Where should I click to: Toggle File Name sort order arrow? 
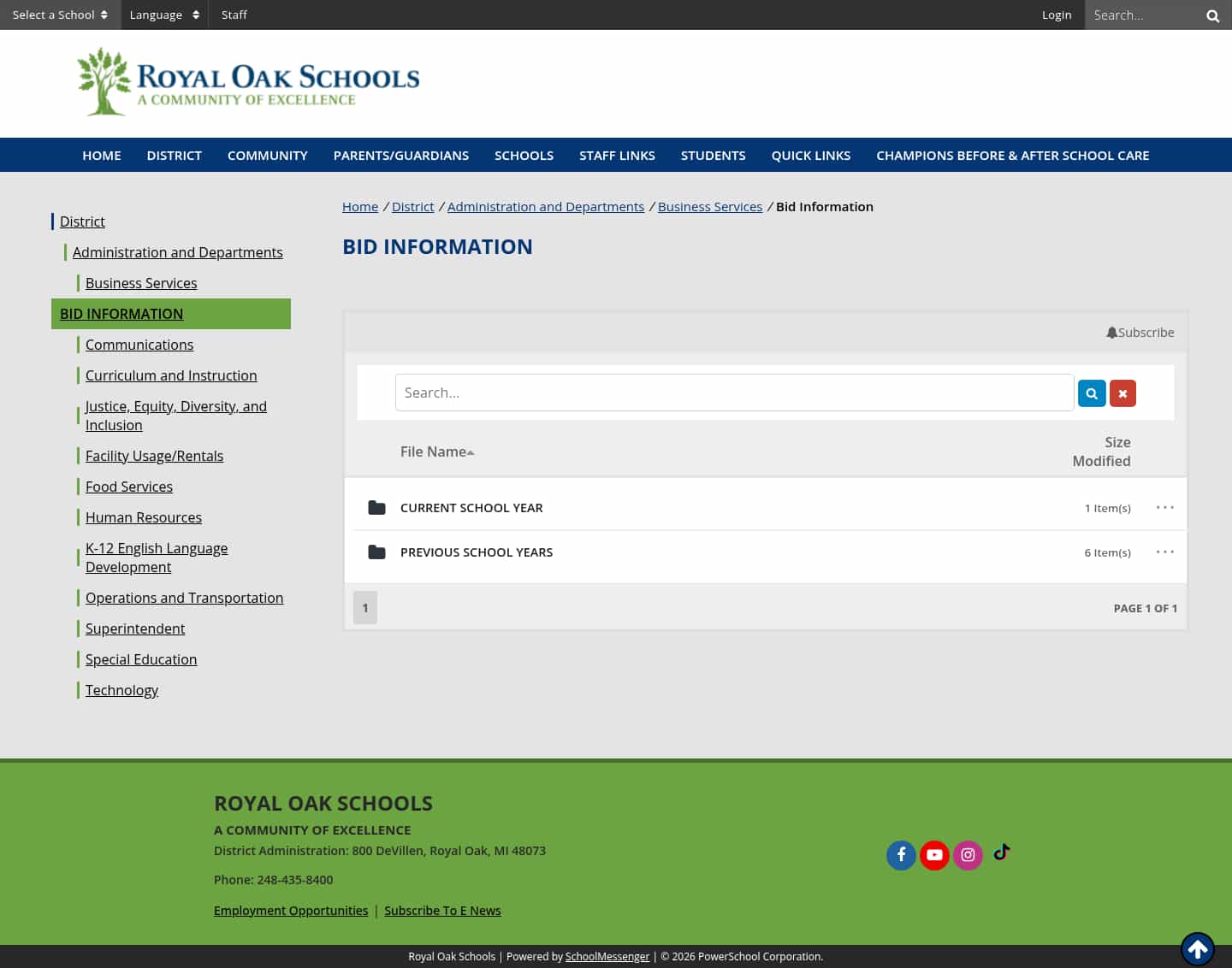click(x=471, y=452)
